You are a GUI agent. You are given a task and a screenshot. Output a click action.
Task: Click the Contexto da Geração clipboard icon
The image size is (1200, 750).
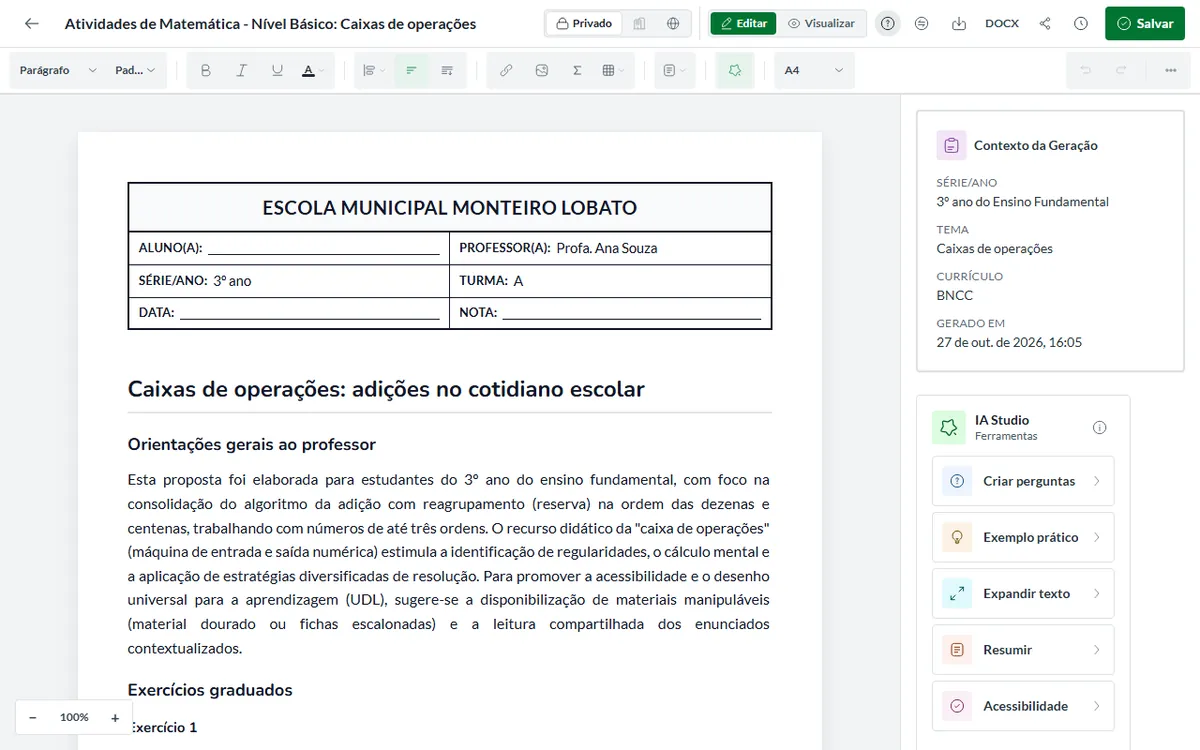tap(951, 145)
